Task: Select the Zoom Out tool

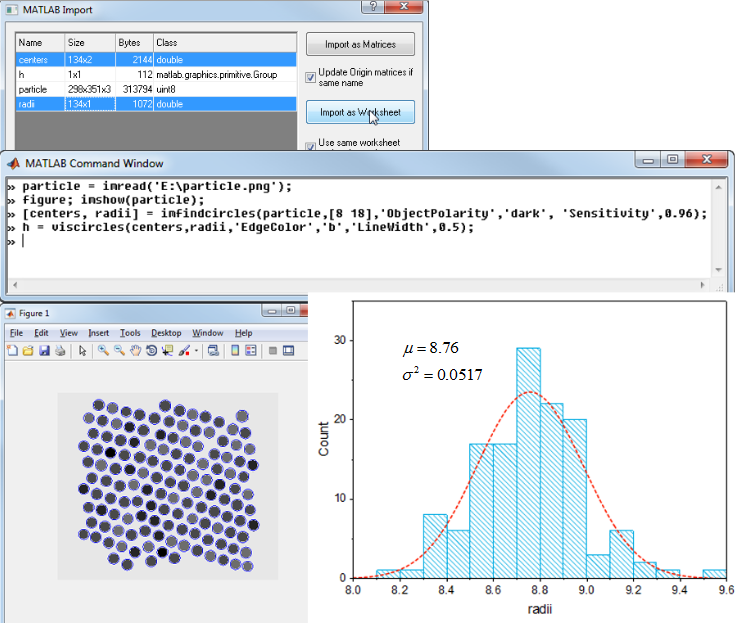Action: point(119,351)
